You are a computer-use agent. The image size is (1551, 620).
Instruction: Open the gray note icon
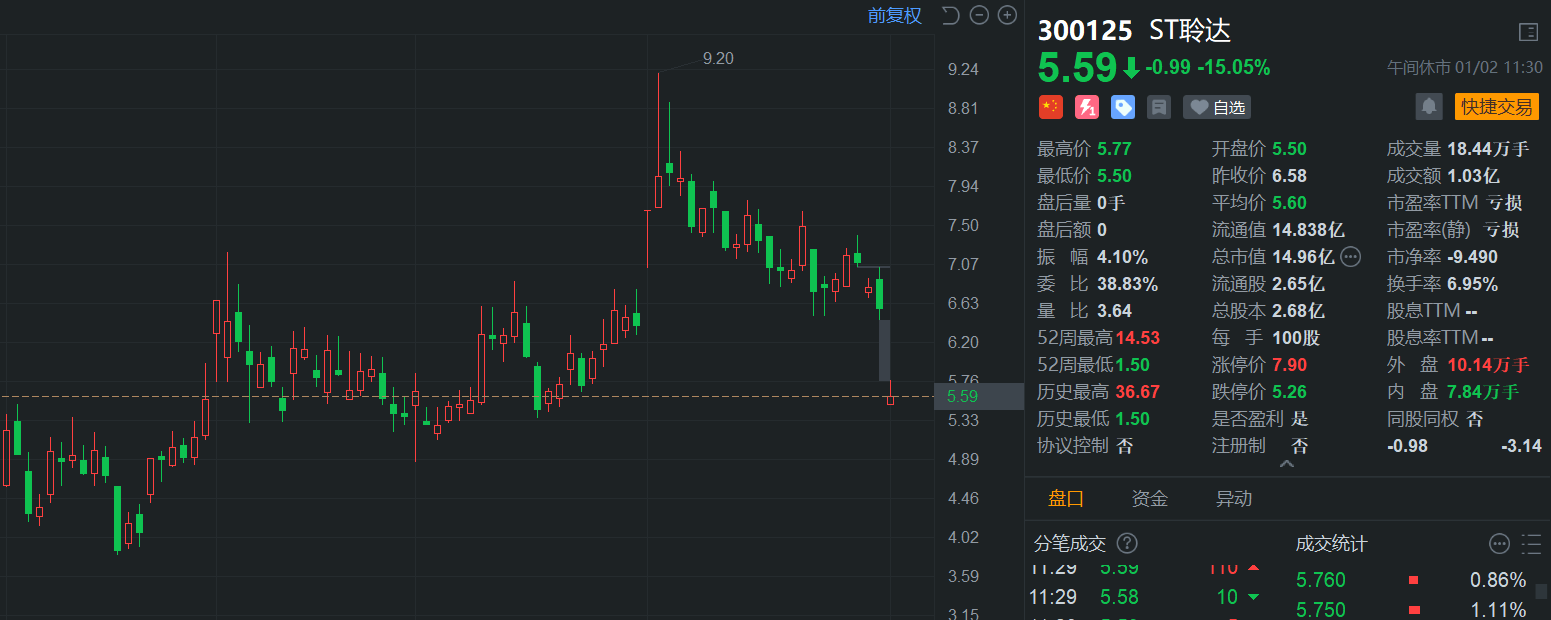(x=1159, y=107)
